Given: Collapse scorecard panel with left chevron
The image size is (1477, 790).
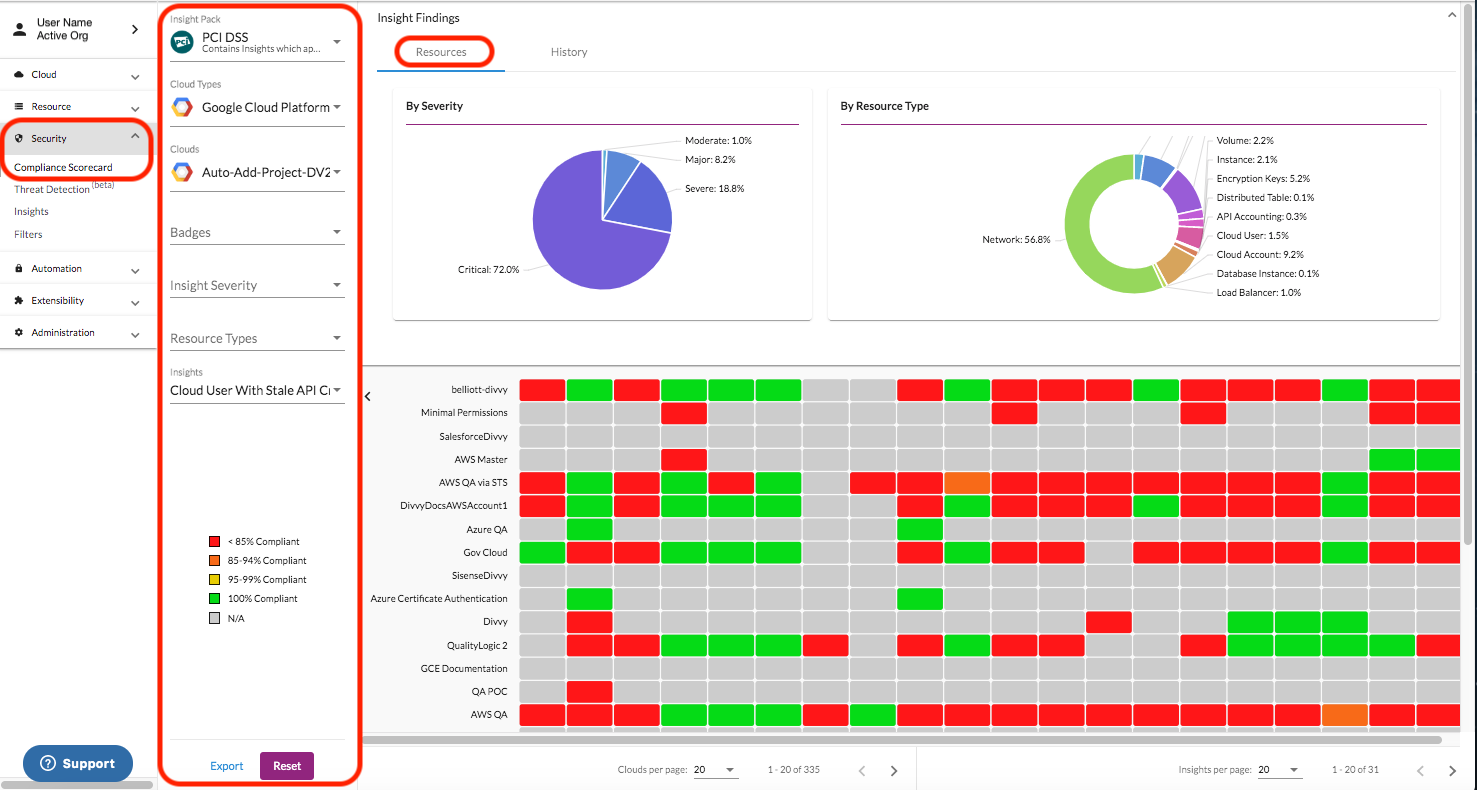Looking at the screenshot, I should [367, 397].
